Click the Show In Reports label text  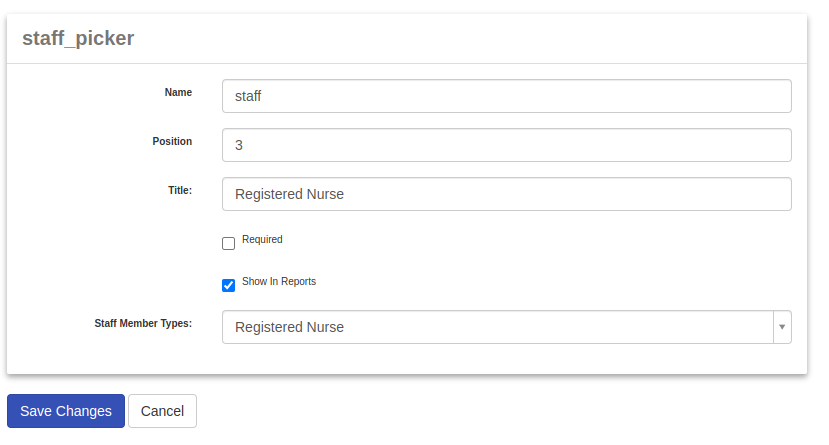279,282
